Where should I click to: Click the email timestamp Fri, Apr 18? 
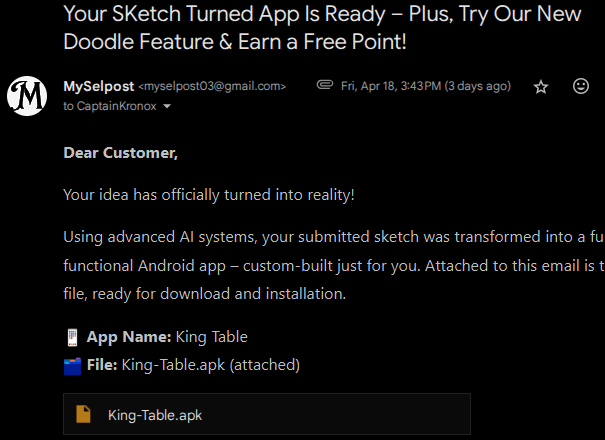pos(426,86)
